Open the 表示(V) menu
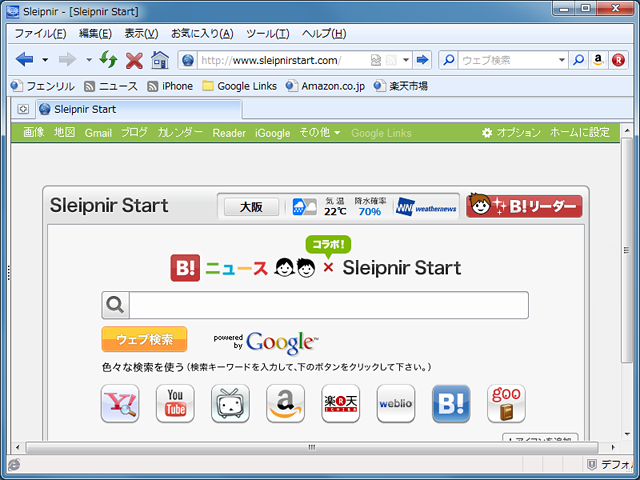The height and width of the screenshot is (480, 640). point(141,33)
